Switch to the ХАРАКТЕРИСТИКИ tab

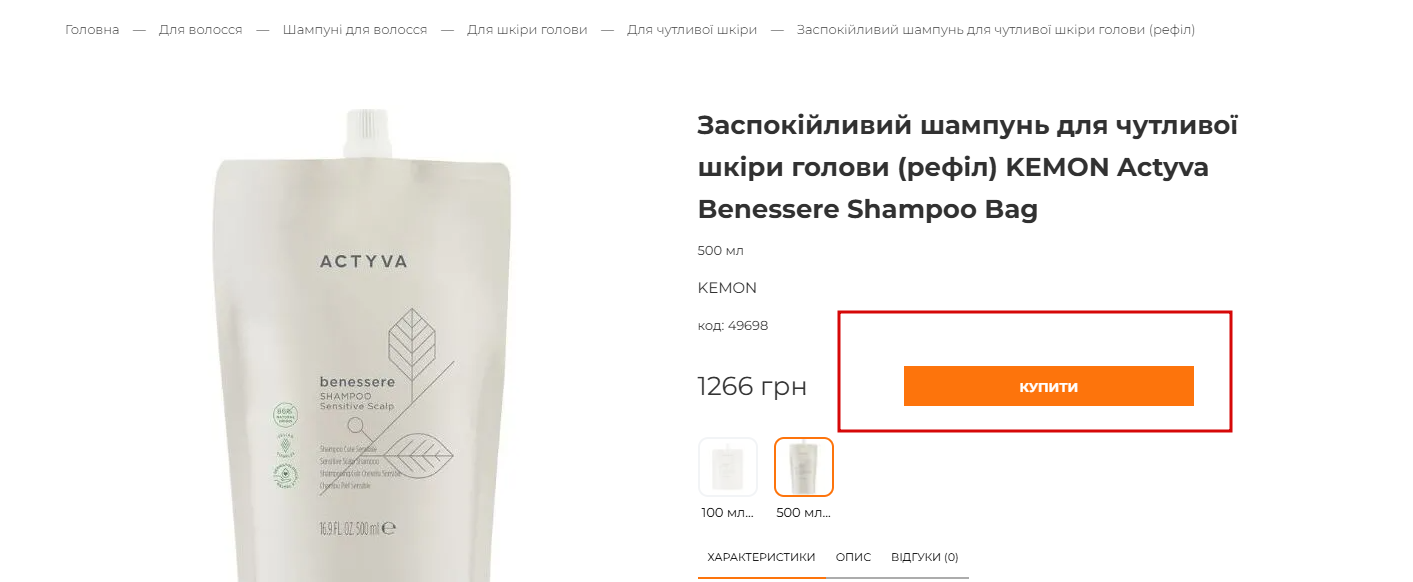pyautogui.click(x=761, y=557)
